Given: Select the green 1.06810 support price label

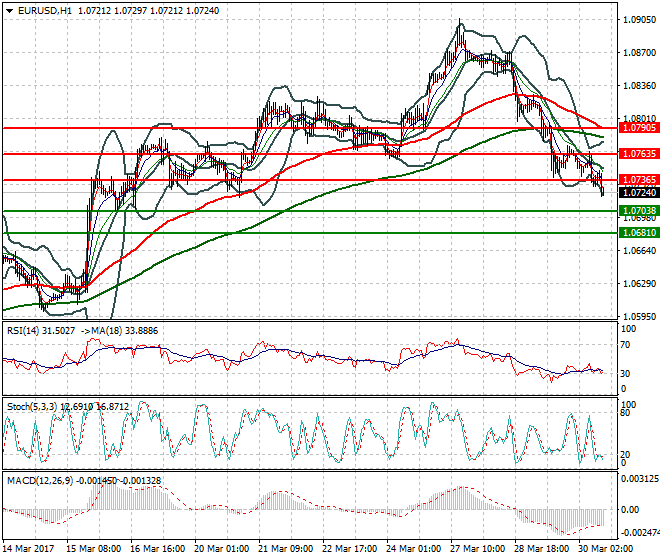Looking at the screenshot, I should pos(639,232).
